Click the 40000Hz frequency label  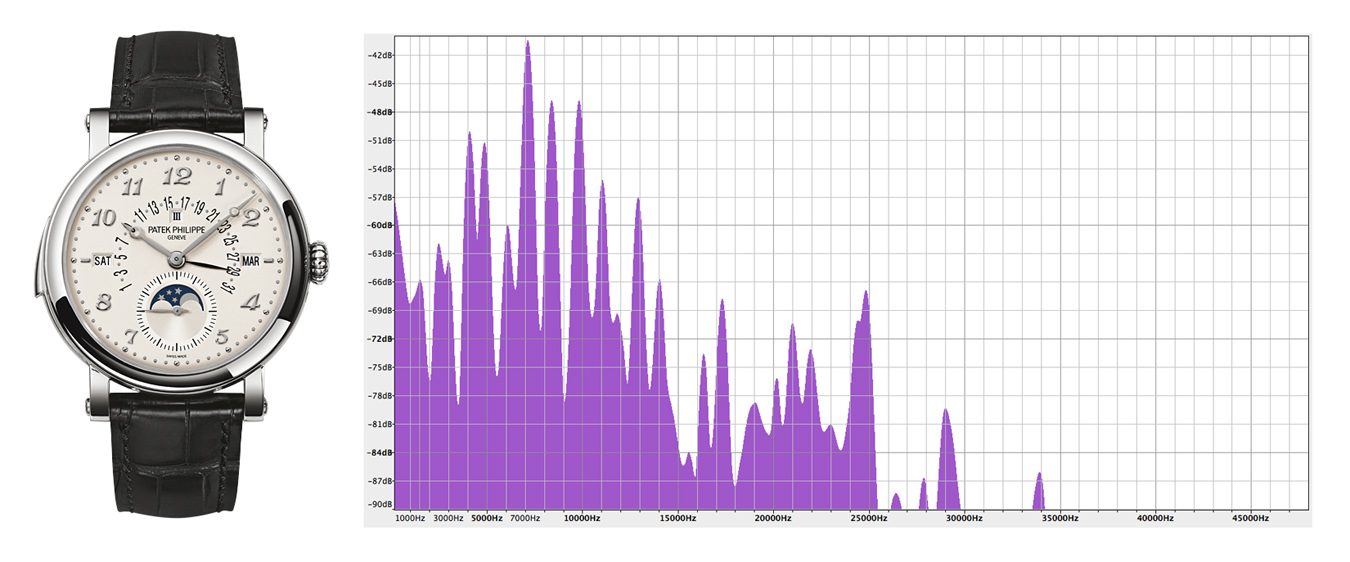coord(1154,519)
